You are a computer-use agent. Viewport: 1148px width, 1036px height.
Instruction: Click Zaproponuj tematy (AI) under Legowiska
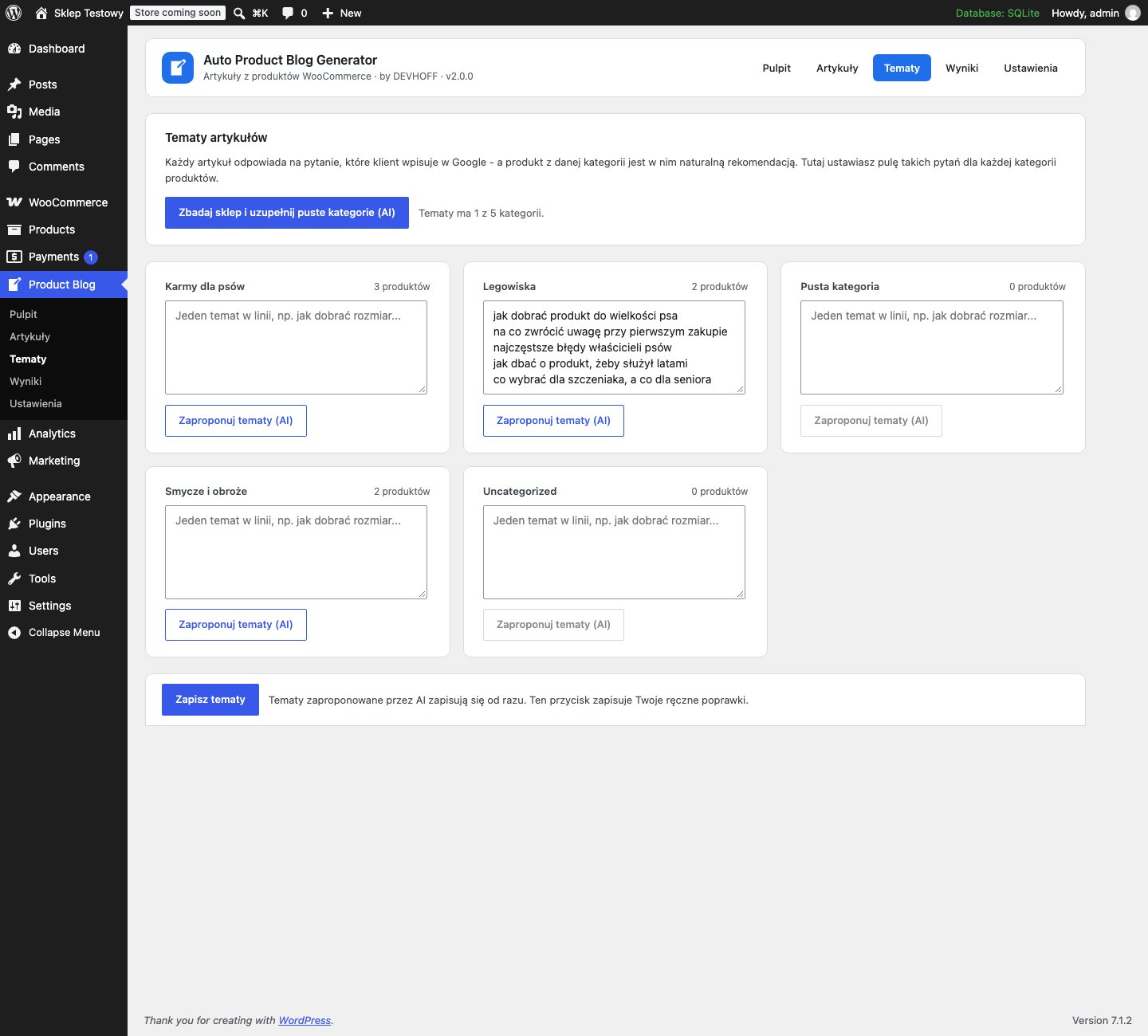(553, 421)
